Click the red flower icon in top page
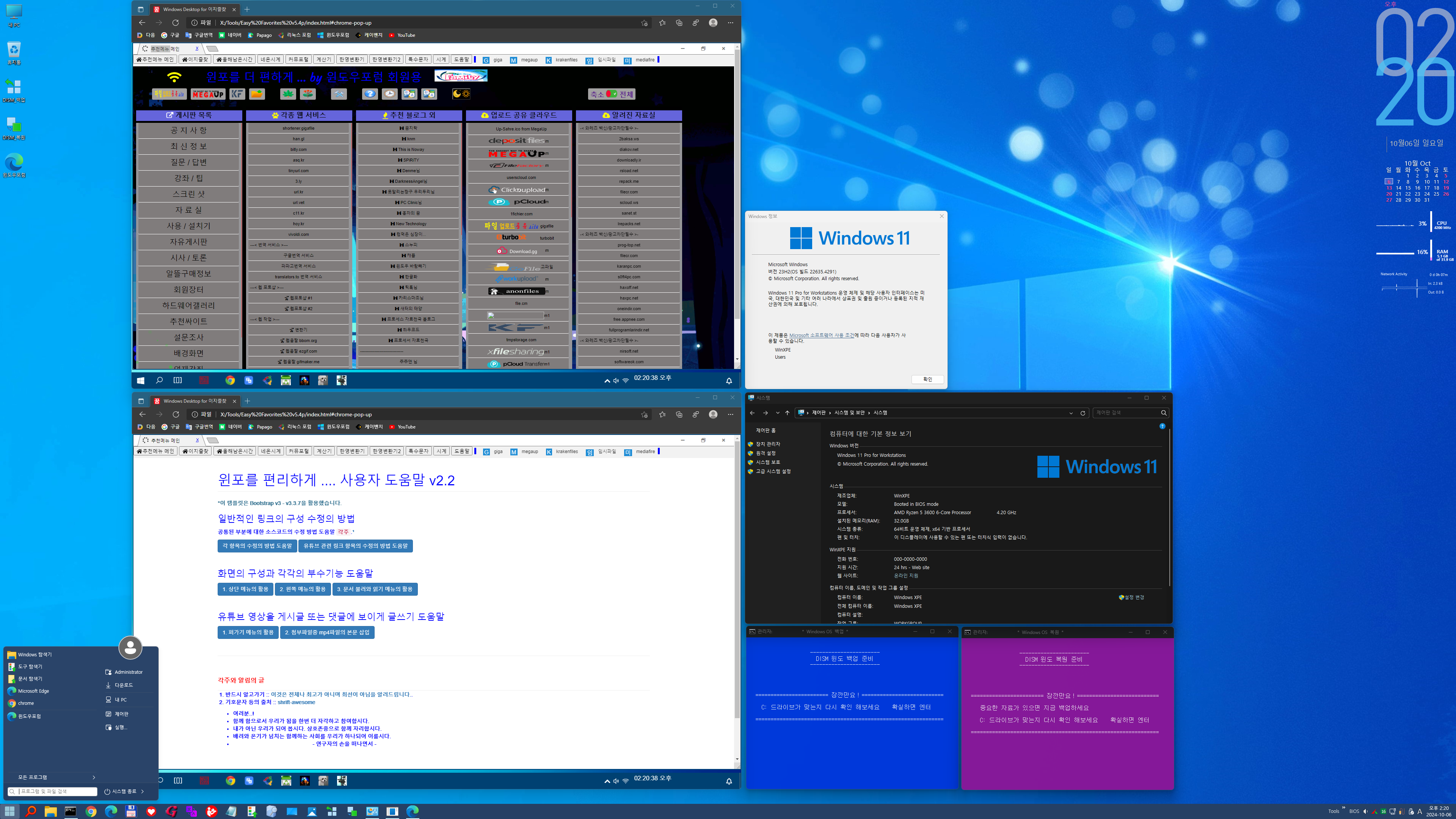 [x=308, y=94]
